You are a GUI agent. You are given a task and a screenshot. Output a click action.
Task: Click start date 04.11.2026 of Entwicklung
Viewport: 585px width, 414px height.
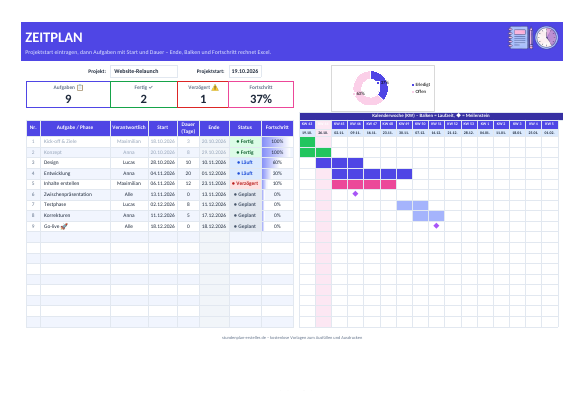coord(163,173)
